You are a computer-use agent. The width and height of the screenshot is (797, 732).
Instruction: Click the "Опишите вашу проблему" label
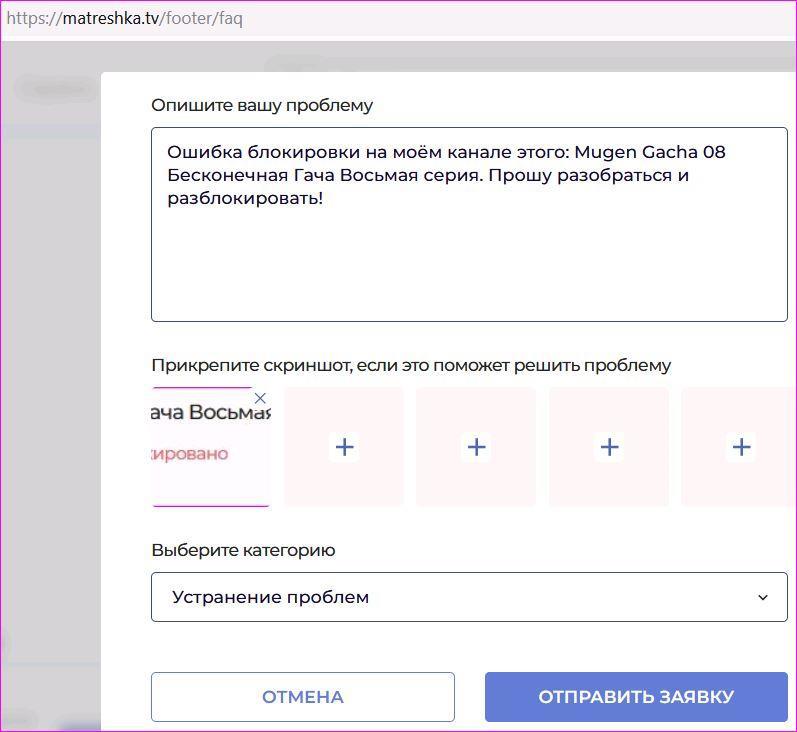[x=262, y=105]
